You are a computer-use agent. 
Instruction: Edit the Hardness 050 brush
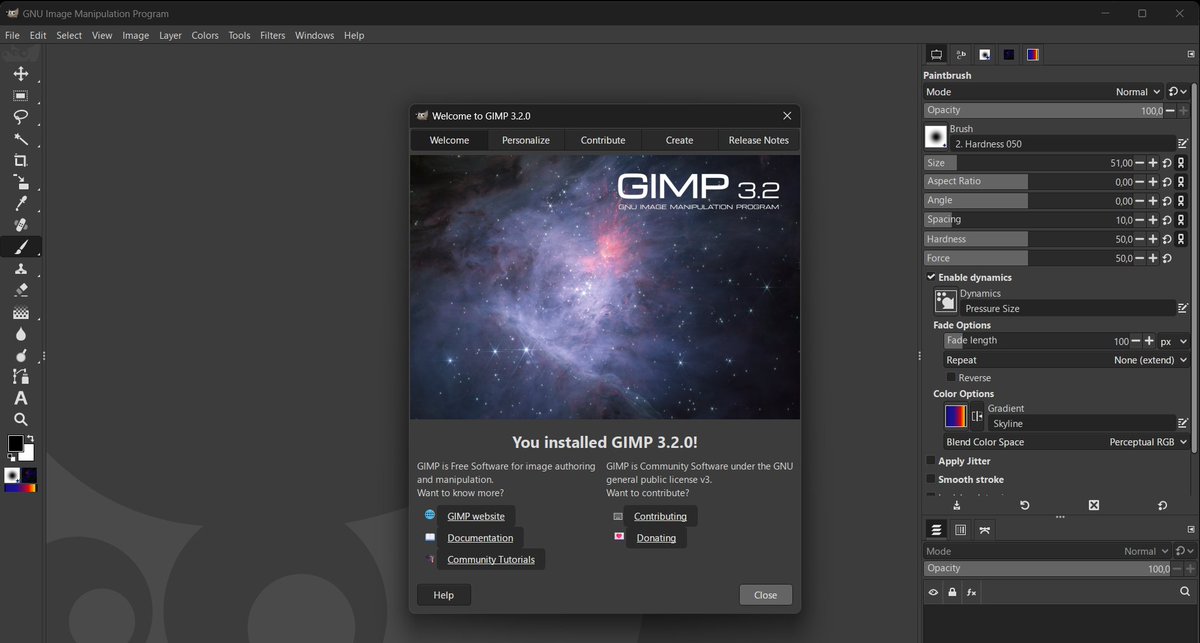[1182, 144]
